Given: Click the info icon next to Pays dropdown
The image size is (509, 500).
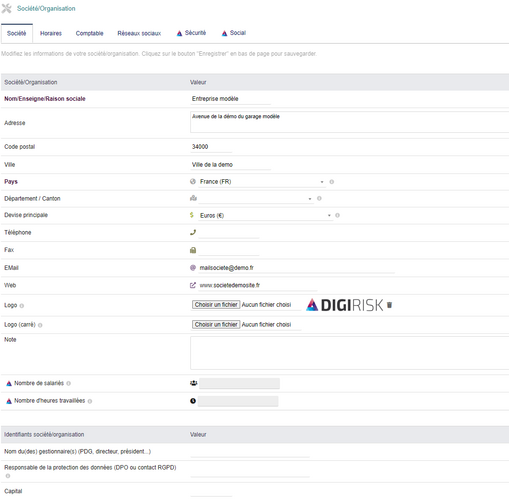Looking at the screenshot, I should 332,182.
